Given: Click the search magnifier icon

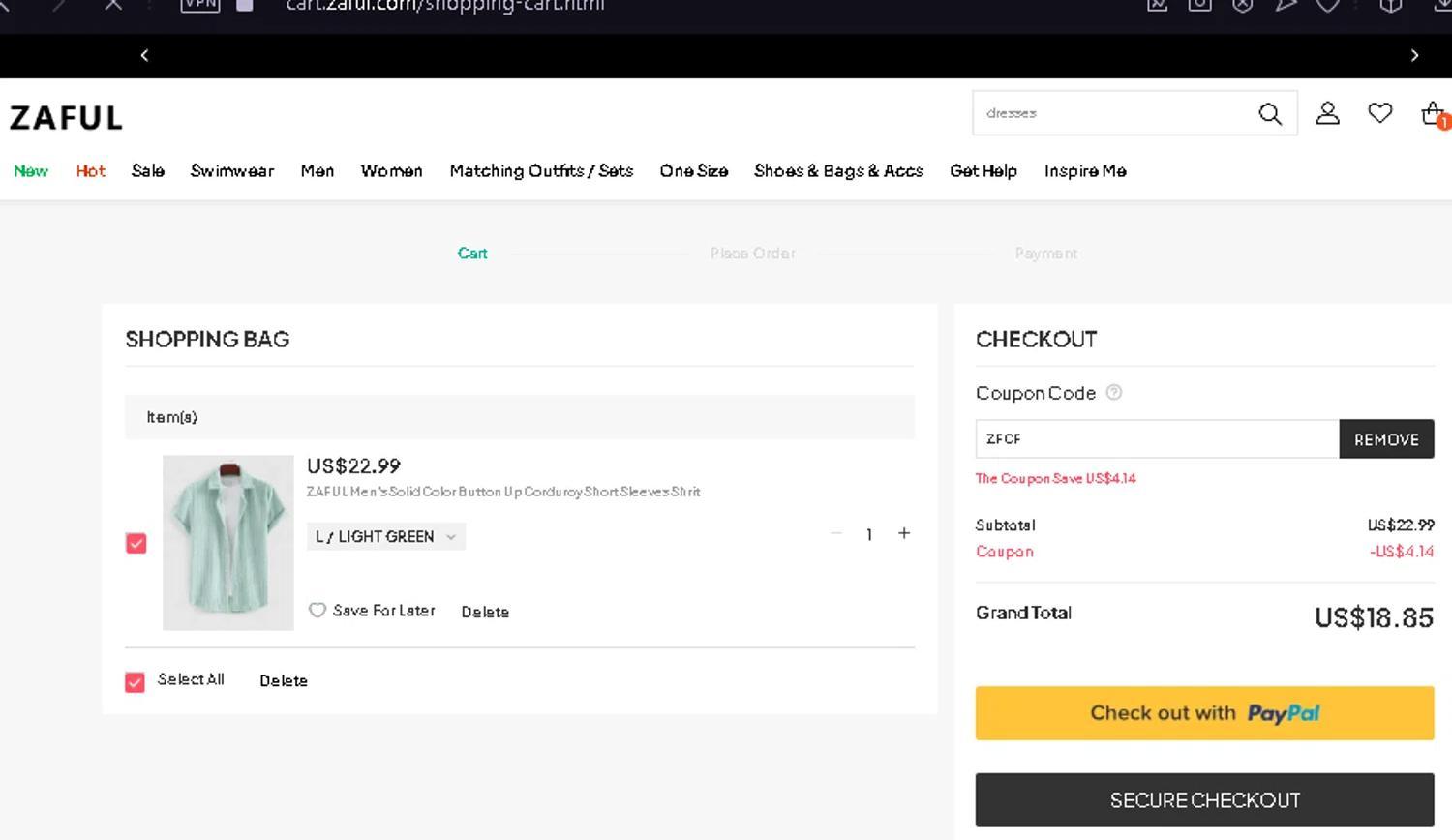Looking at the screenshot, I should [1270, 114].
